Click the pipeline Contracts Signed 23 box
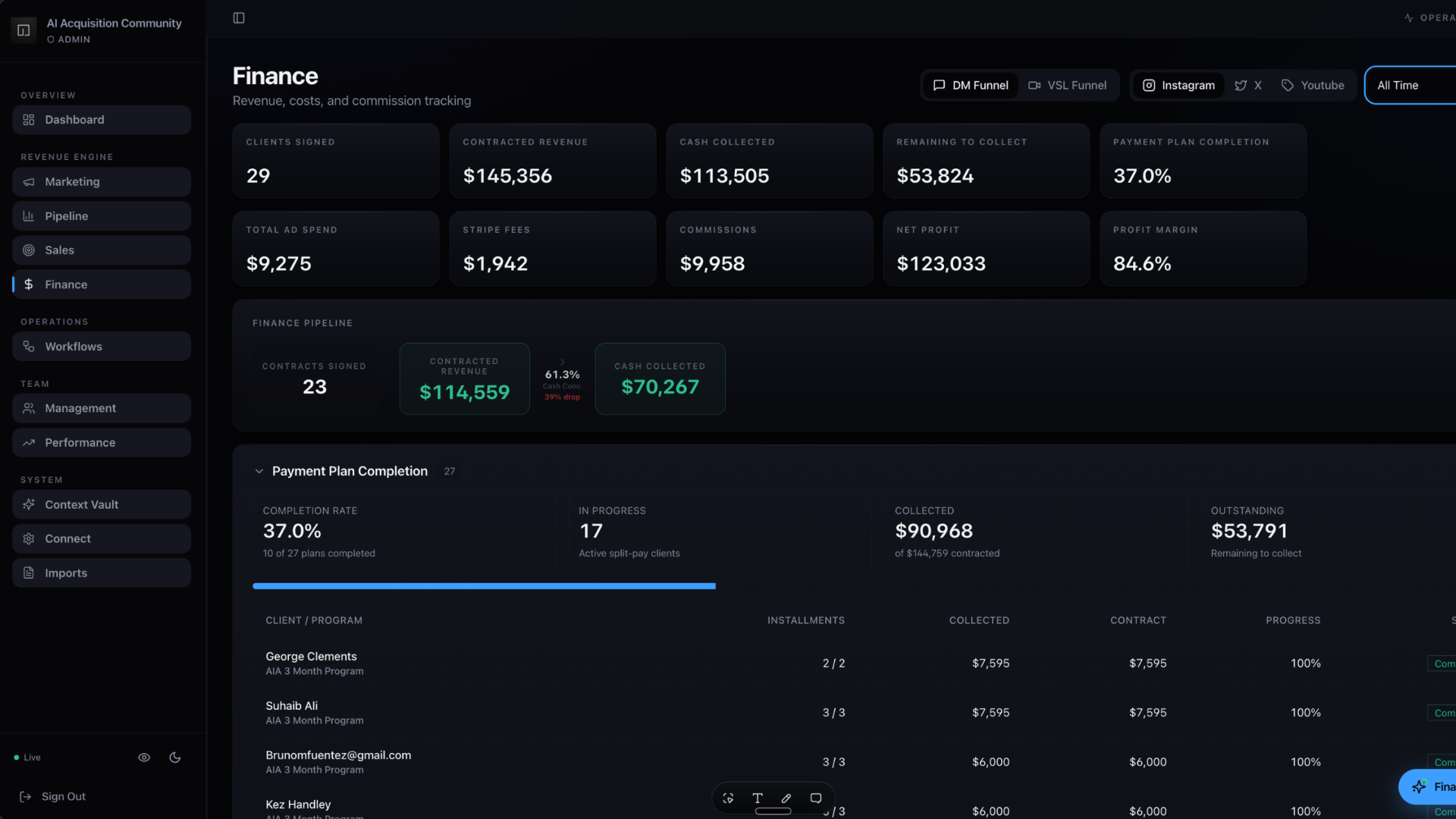This screenshot has width=1456, height=819. point(315,379)
